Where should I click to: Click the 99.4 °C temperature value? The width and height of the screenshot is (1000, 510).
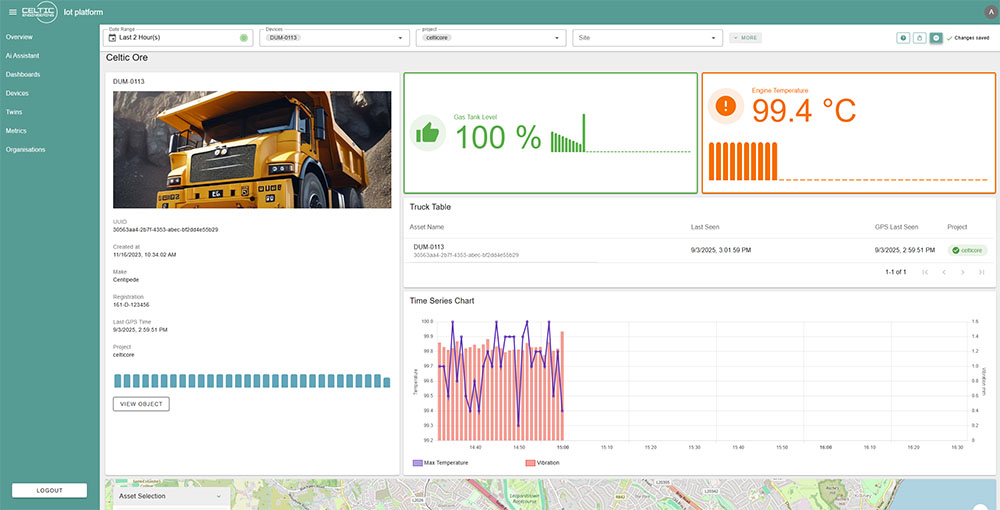coord(804,111)
